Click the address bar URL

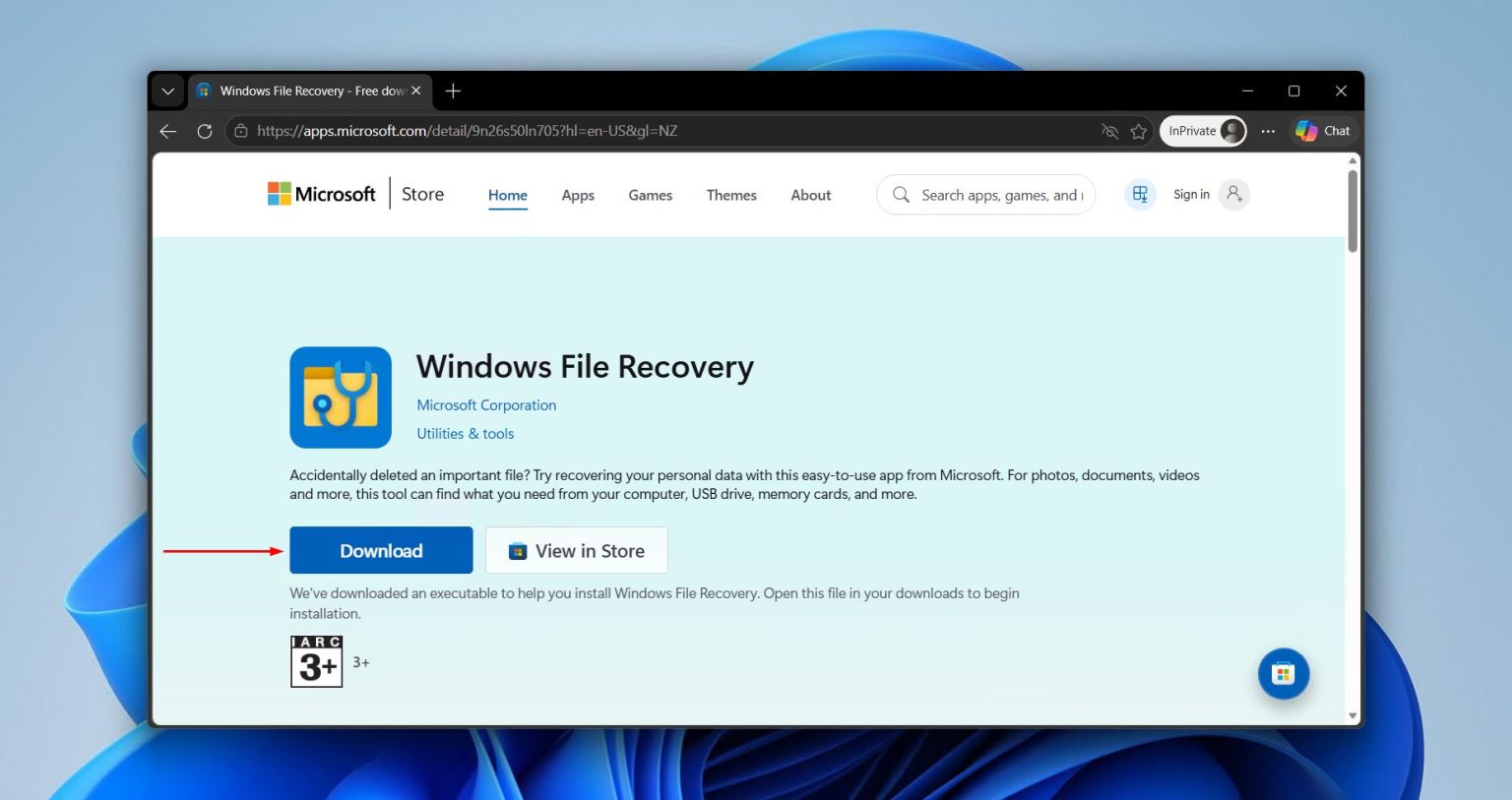click(x=468, y=131)
